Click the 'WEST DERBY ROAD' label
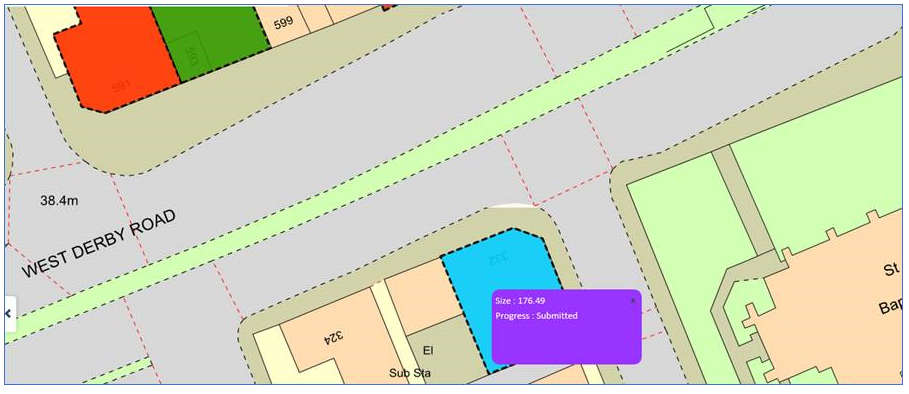The width and height of the screenshot is (909, 394). (99, 243)
